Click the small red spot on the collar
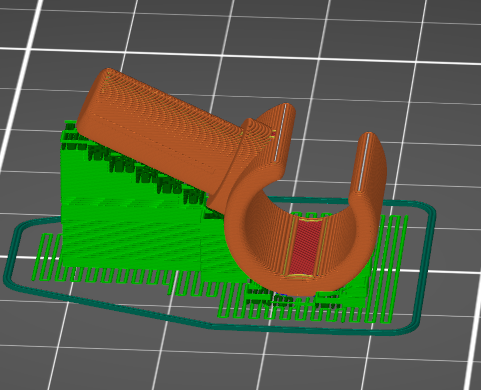481x390 pixels. 273,134
